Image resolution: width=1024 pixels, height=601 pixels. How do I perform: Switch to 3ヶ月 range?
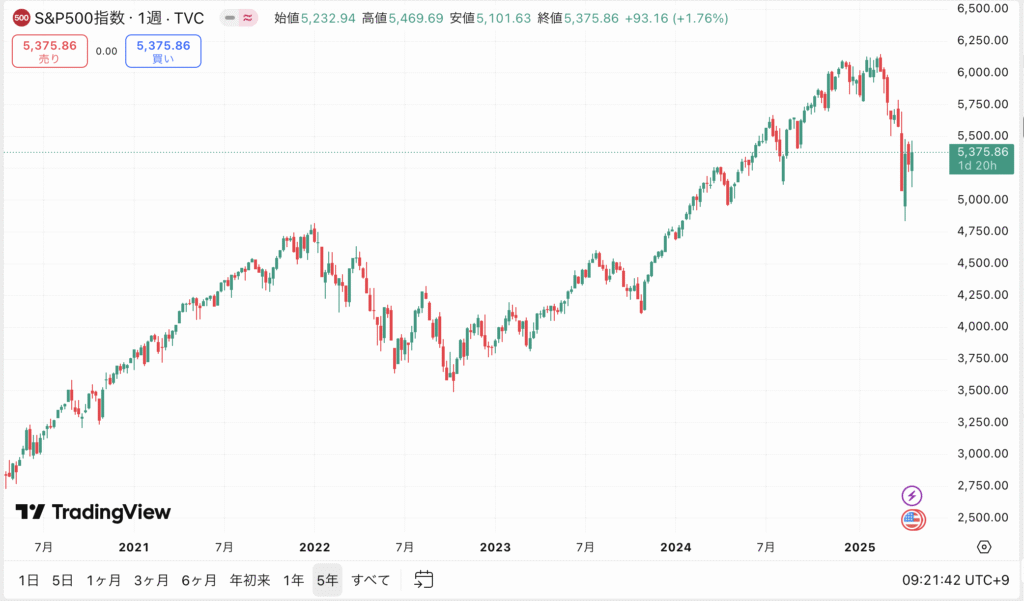tap(151, 580)
